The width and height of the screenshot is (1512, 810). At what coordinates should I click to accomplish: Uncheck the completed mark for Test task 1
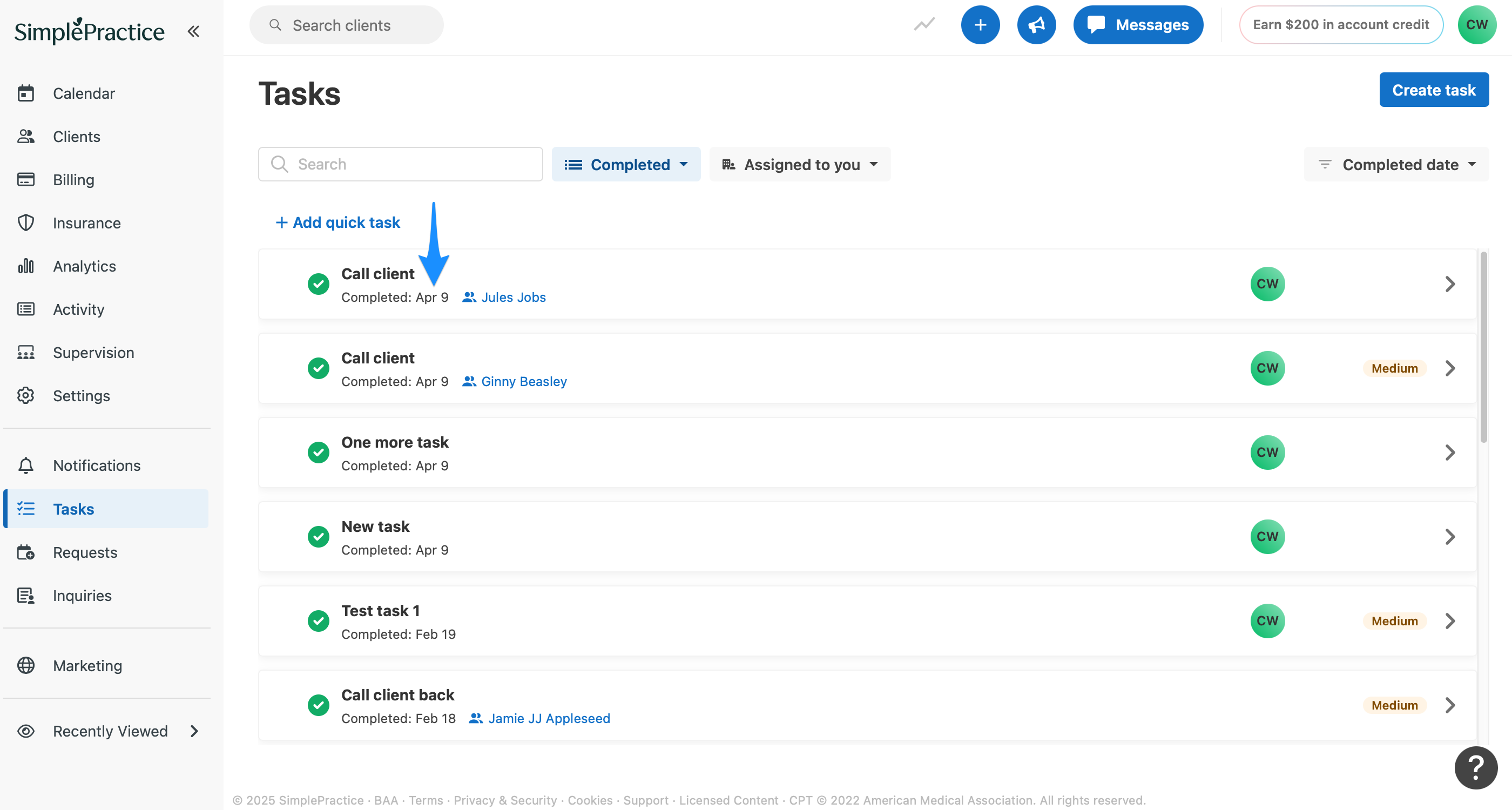(x=319, y=621)
